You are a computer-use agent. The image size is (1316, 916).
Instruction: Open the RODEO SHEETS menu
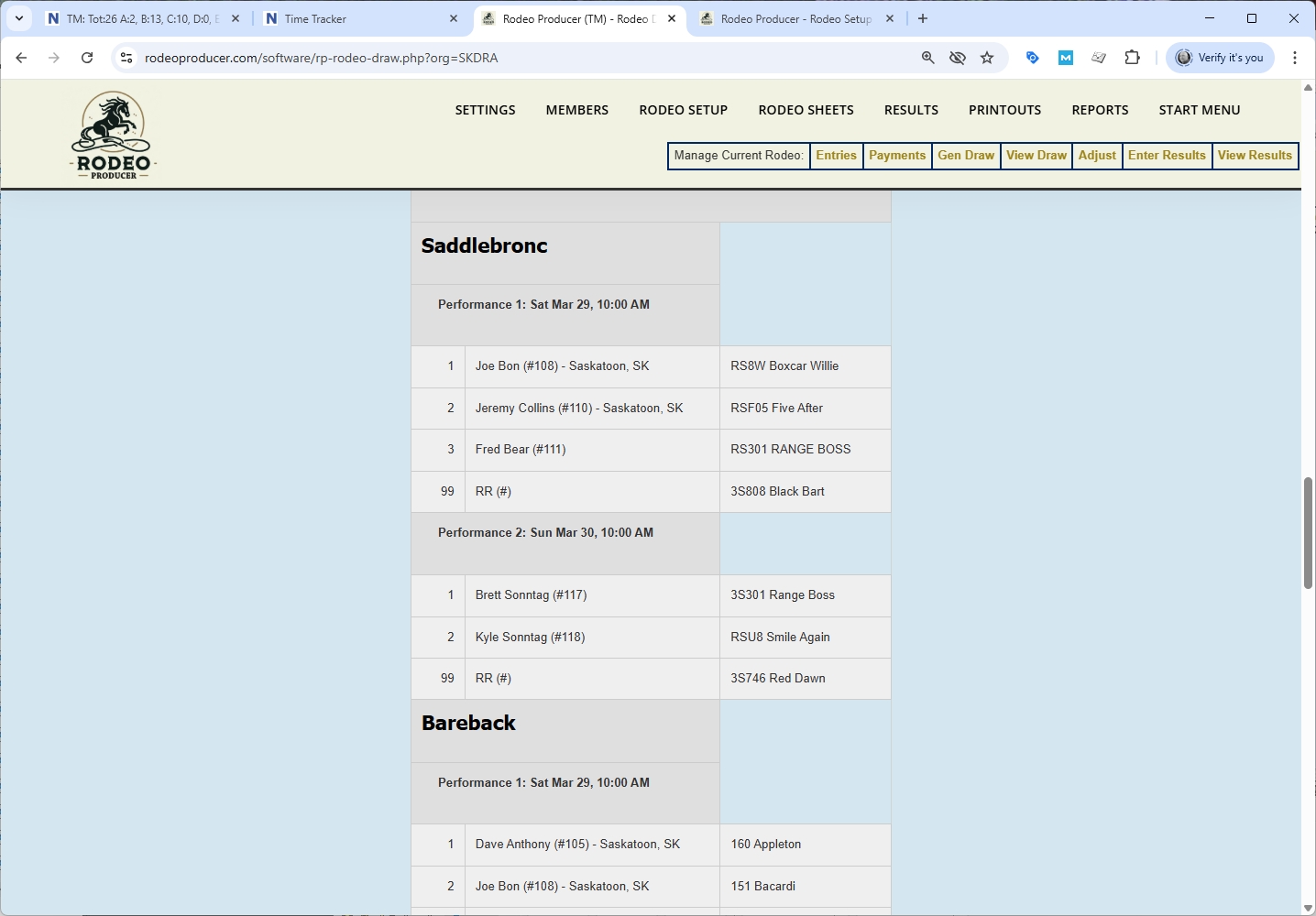pyautogui.click(x=806, y=110)
